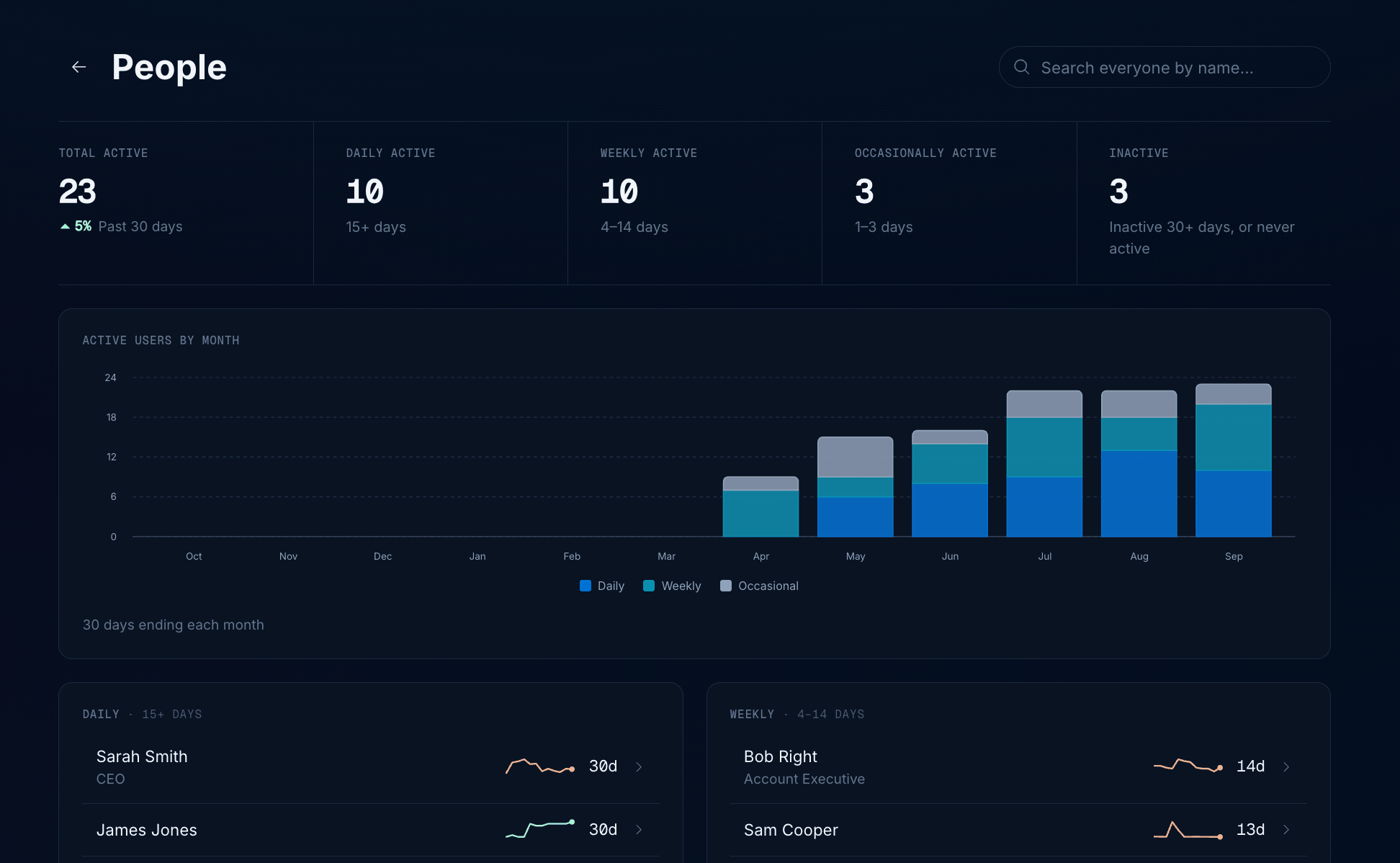Click the Jul bar in the chart
The height and width of the screenshot is (863, 1400).
[x=1044, y=463]
